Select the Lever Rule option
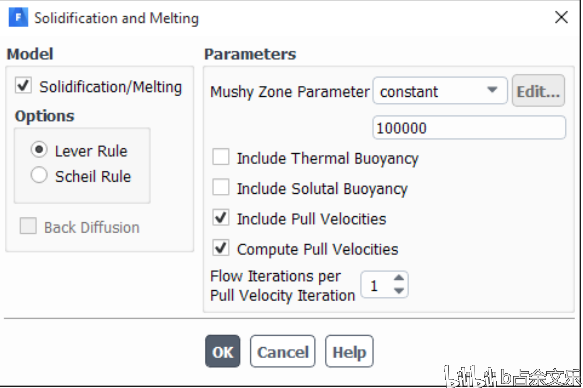The height and width of the screenshot is (388, 583). (x=39, y=150)
